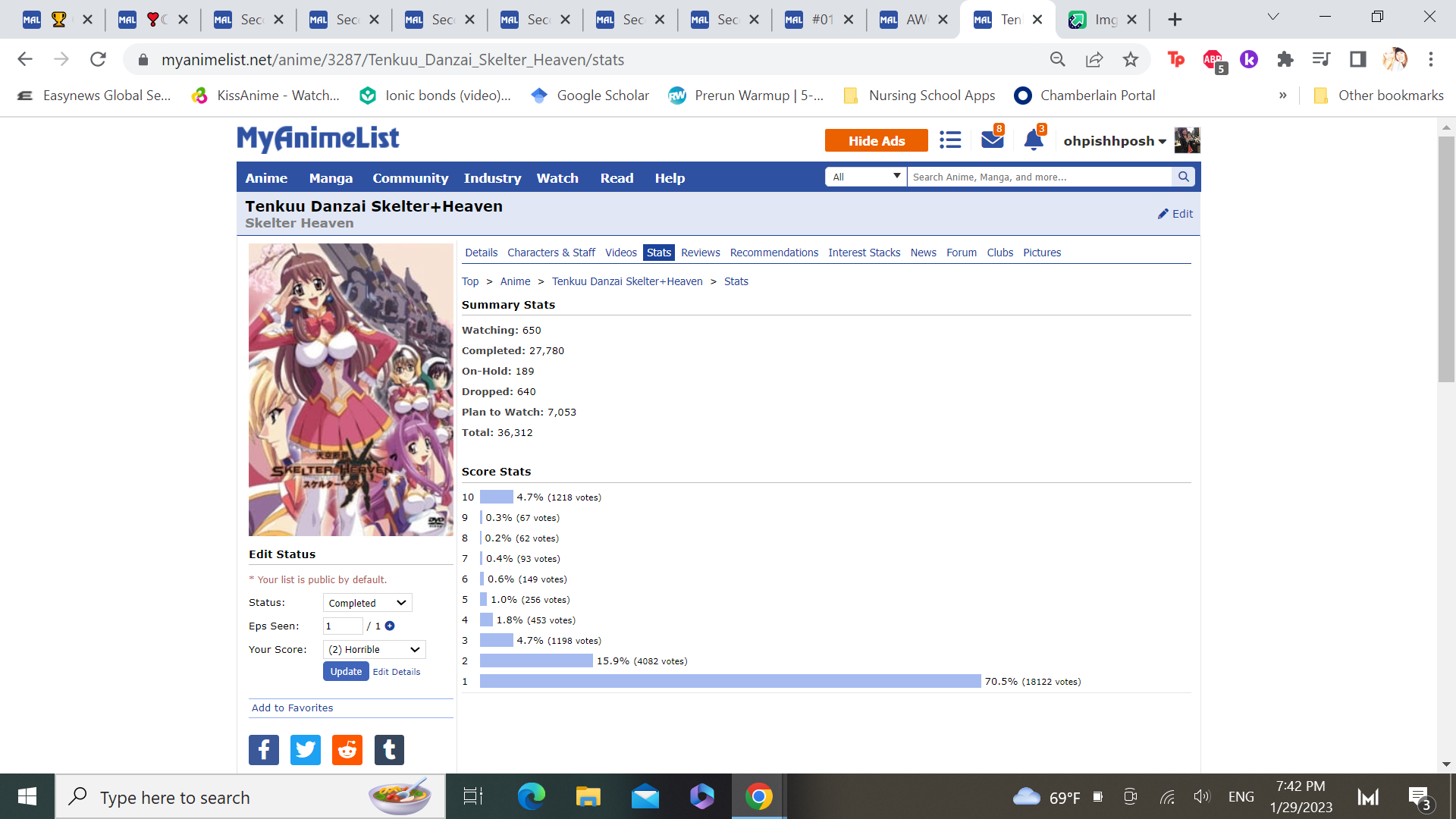
Task: Open the search category All dropdown
Action: click(866, 177)
